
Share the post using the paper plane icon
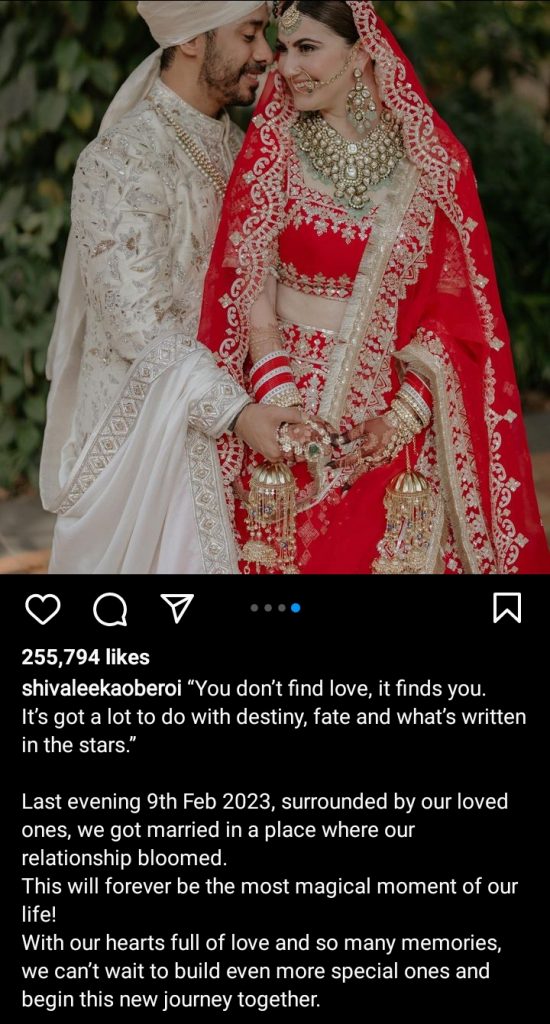[177, 609]
